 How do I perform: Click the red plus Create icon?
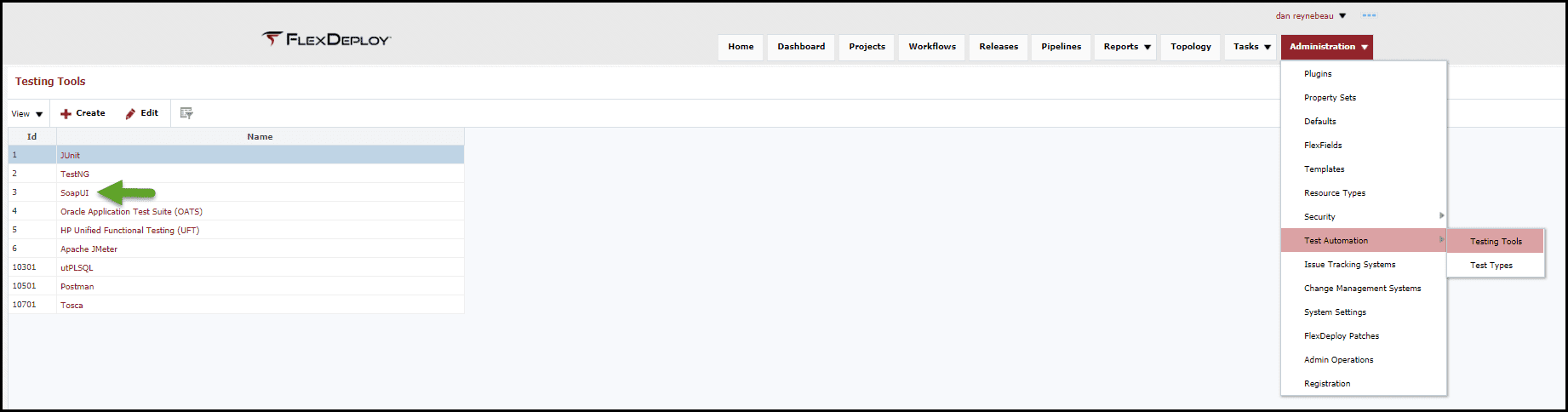(x=66, y=113)
